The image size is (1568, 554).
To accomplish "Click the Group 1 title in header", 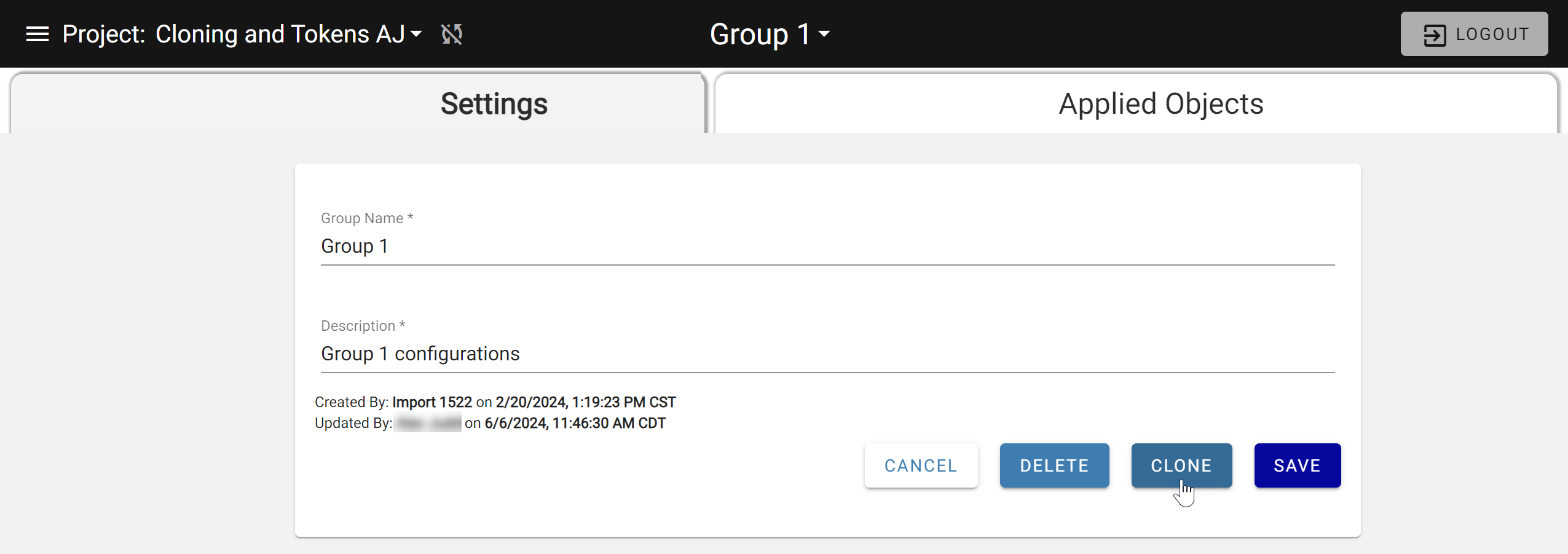I will 760,34.
